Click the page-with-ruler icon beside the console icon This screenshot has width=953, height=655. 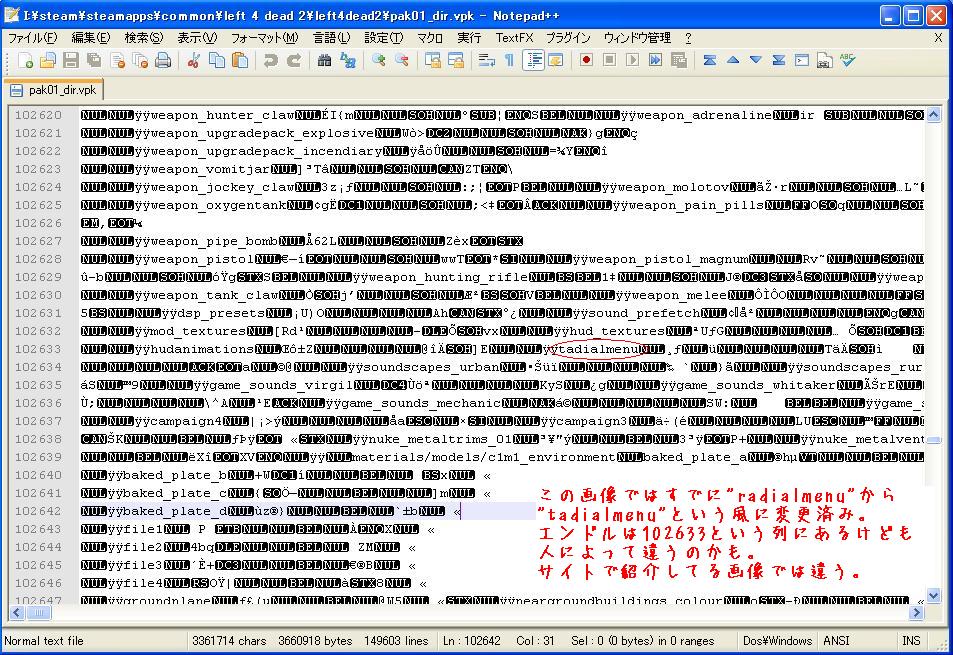(x=825, y=60)
